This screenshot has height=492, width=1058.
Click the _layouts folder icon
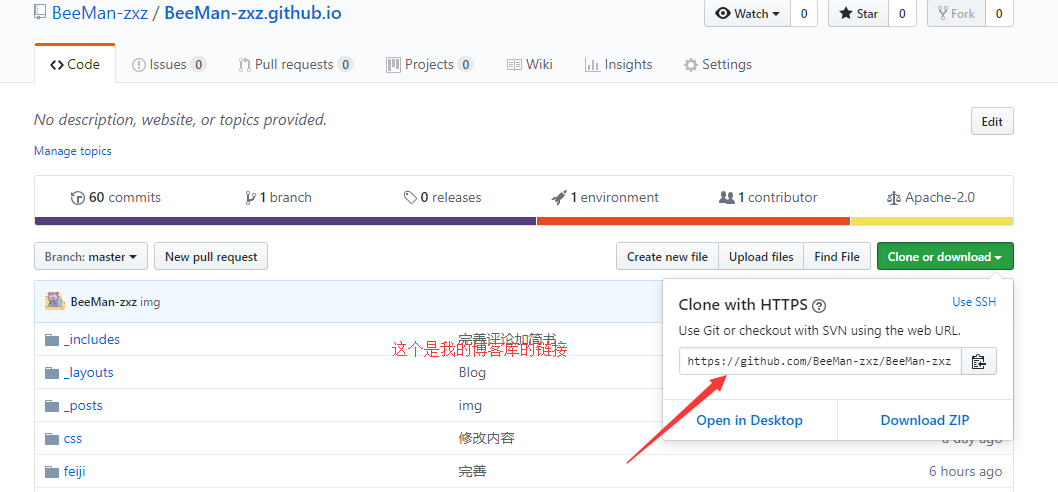(x=52, y=373)
